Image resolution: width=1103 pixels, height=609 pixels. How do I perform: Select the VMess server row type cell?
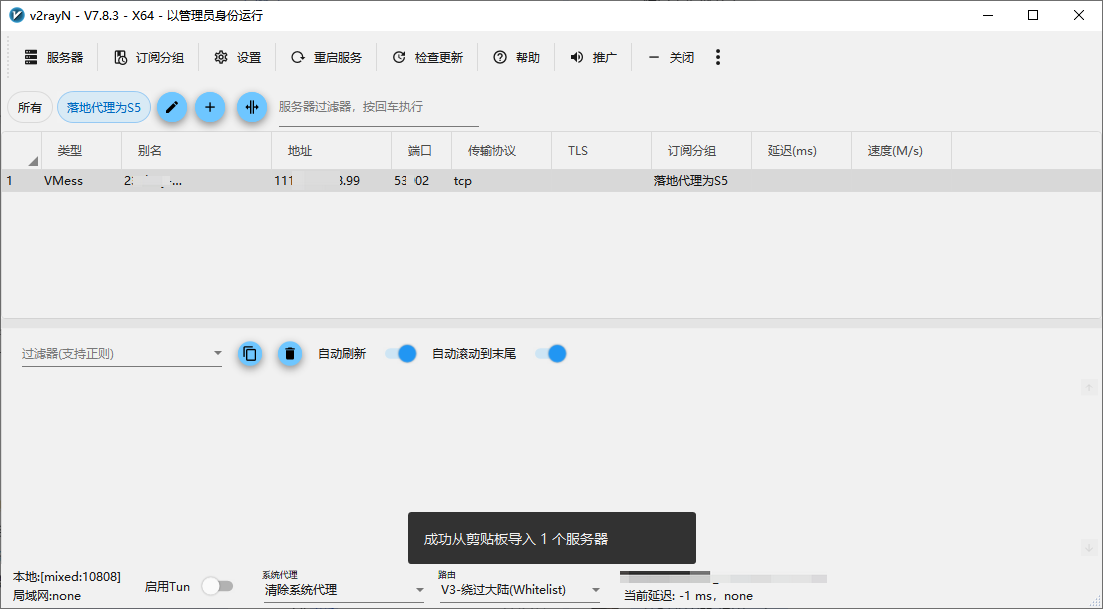[63, 181]
